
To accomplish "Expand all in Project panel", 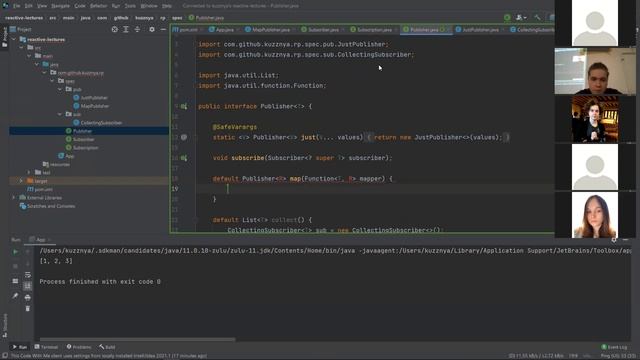I will coord(126,29).
